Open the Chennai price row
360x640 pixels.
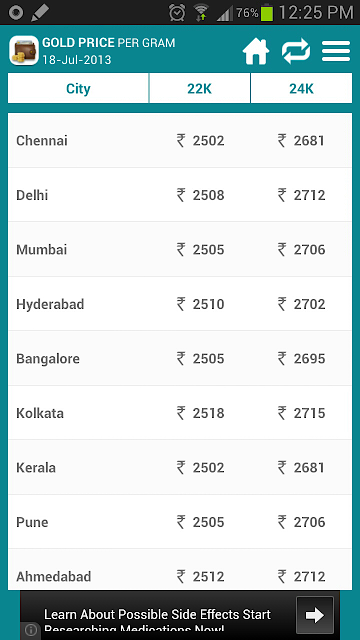point(180,140)
